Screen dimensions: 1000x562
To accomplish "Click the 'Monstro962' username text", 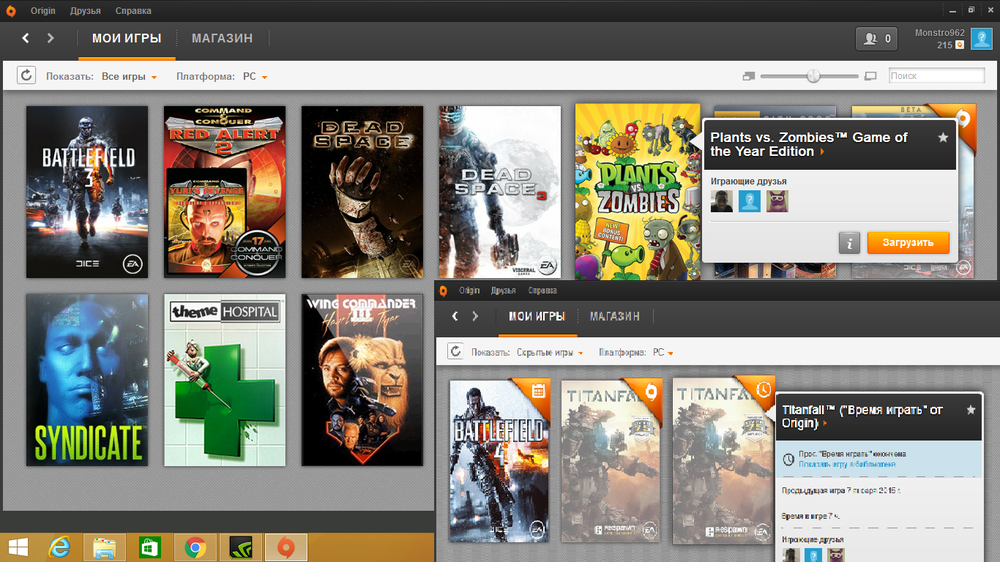I will coord(939,33).
